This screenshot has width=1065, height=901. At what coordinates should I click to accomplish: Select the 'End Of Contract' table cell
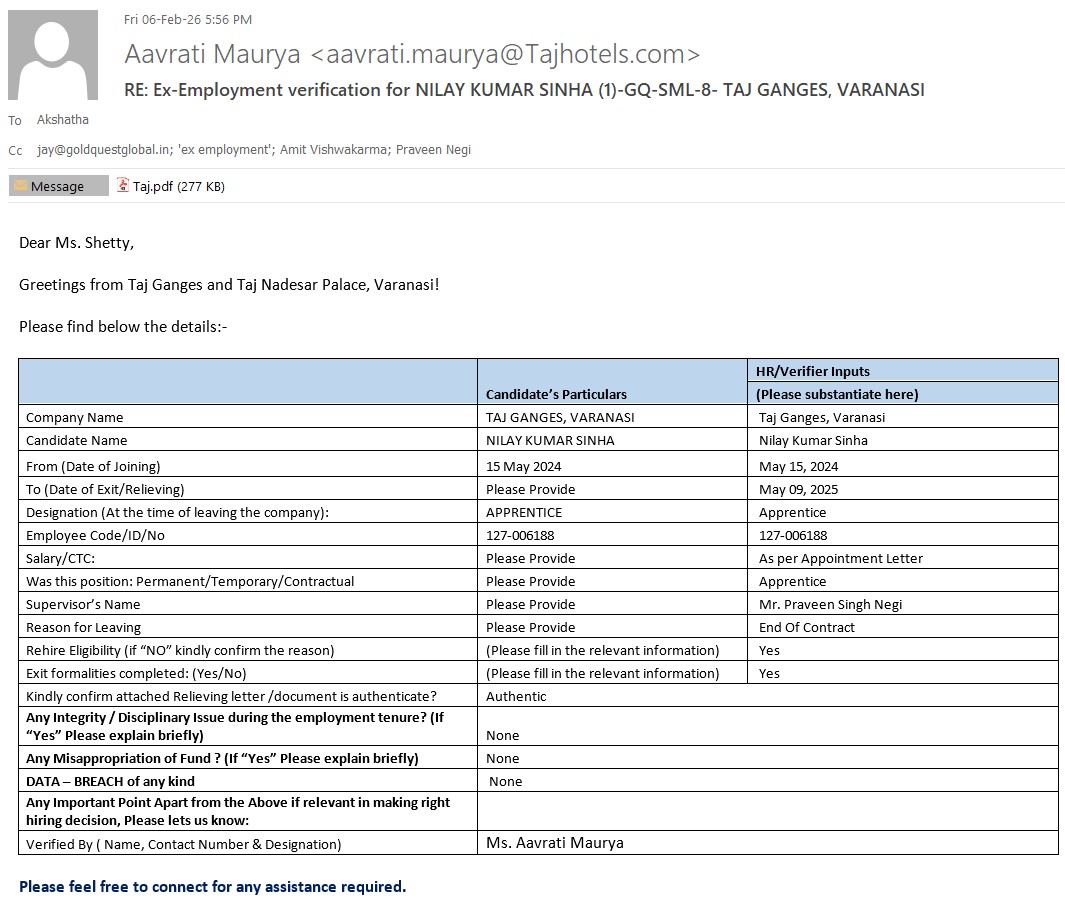806,627
